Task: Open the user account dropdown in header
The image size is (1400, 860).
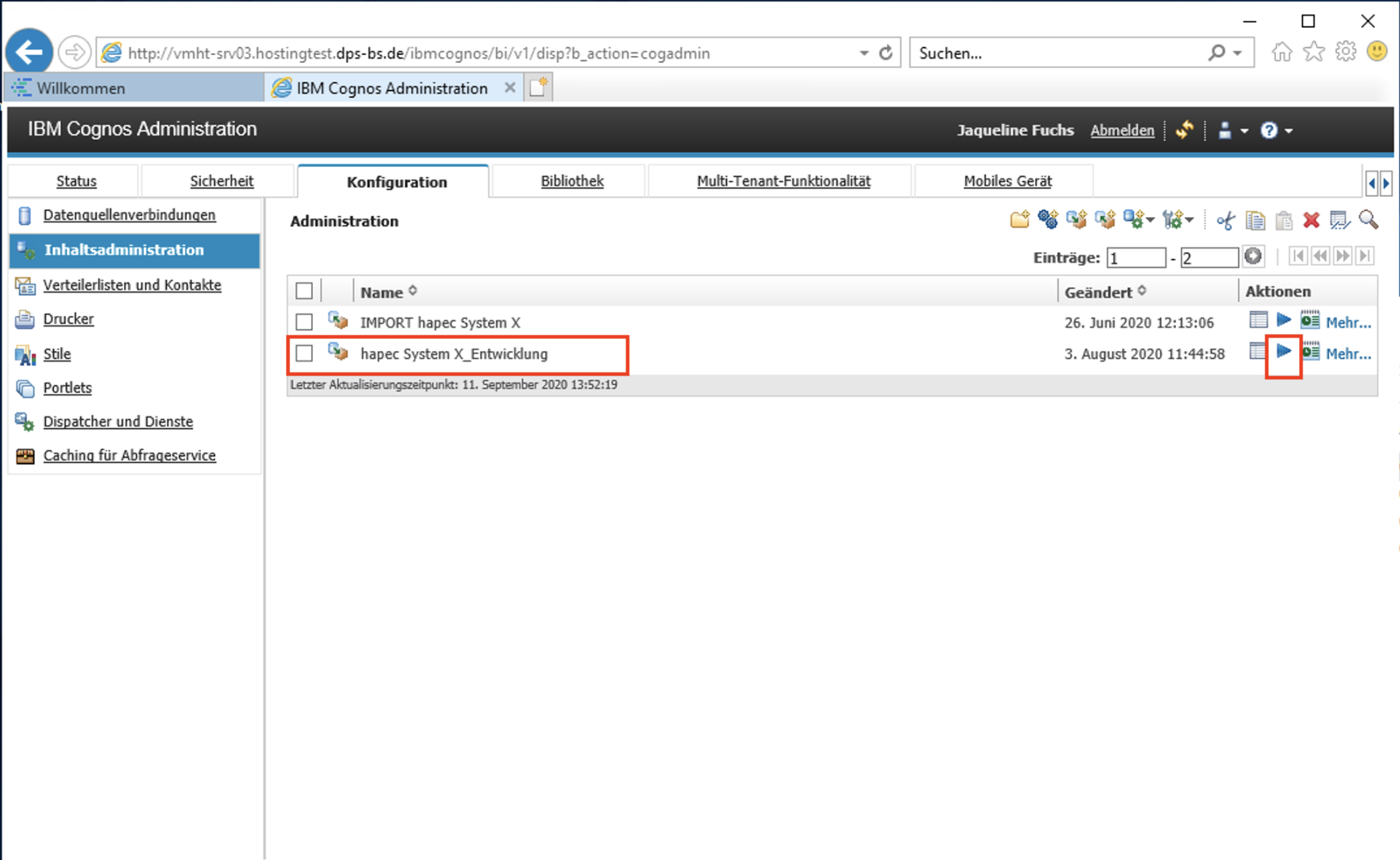Action: [x=1244, y=130]
